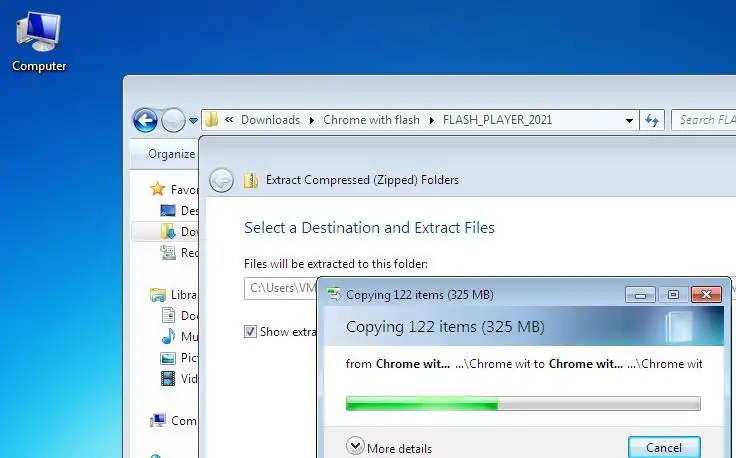
Task: Click the Explorer search field
Action: tap(704, 120)
